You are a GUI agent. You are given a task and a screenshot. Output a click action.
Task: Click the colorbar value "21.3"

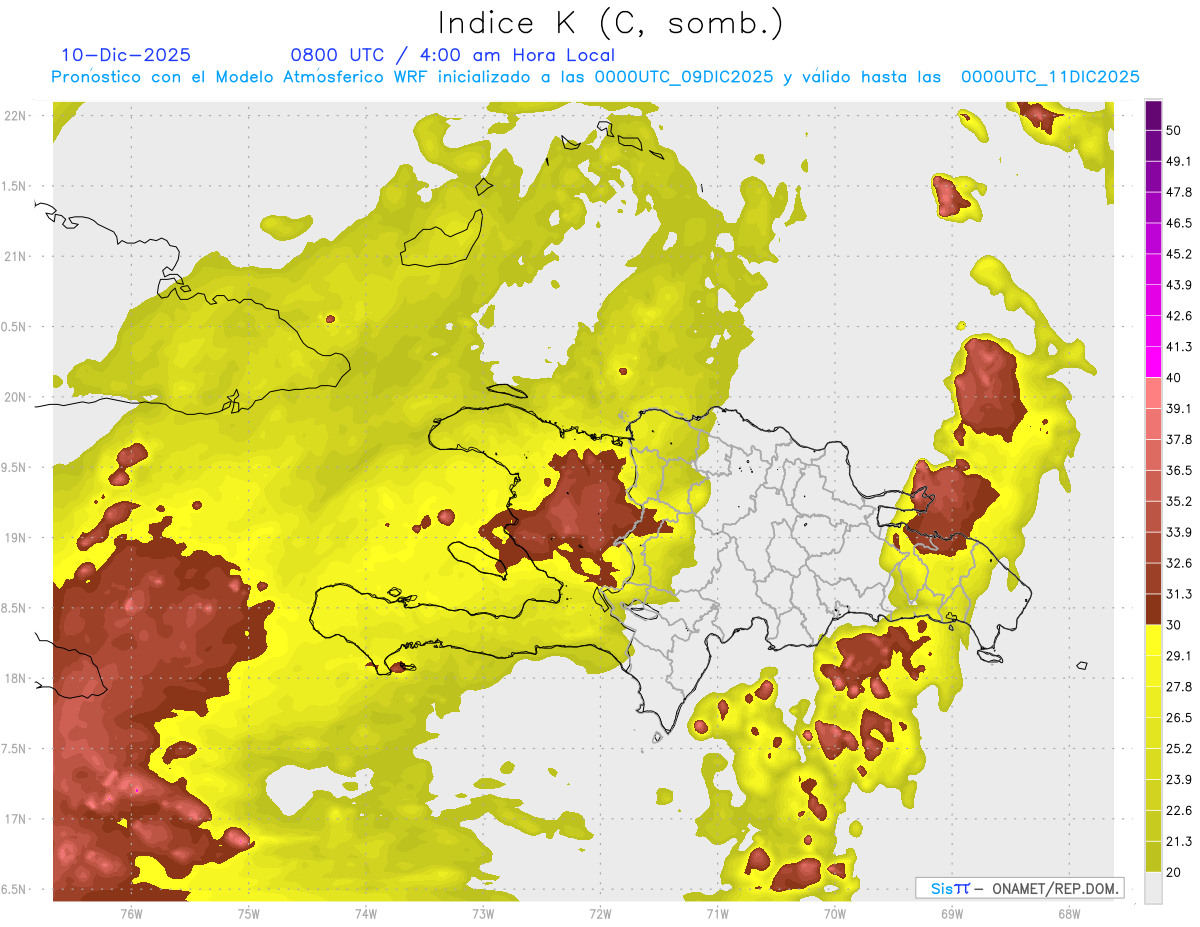(x=1178, y=841)
